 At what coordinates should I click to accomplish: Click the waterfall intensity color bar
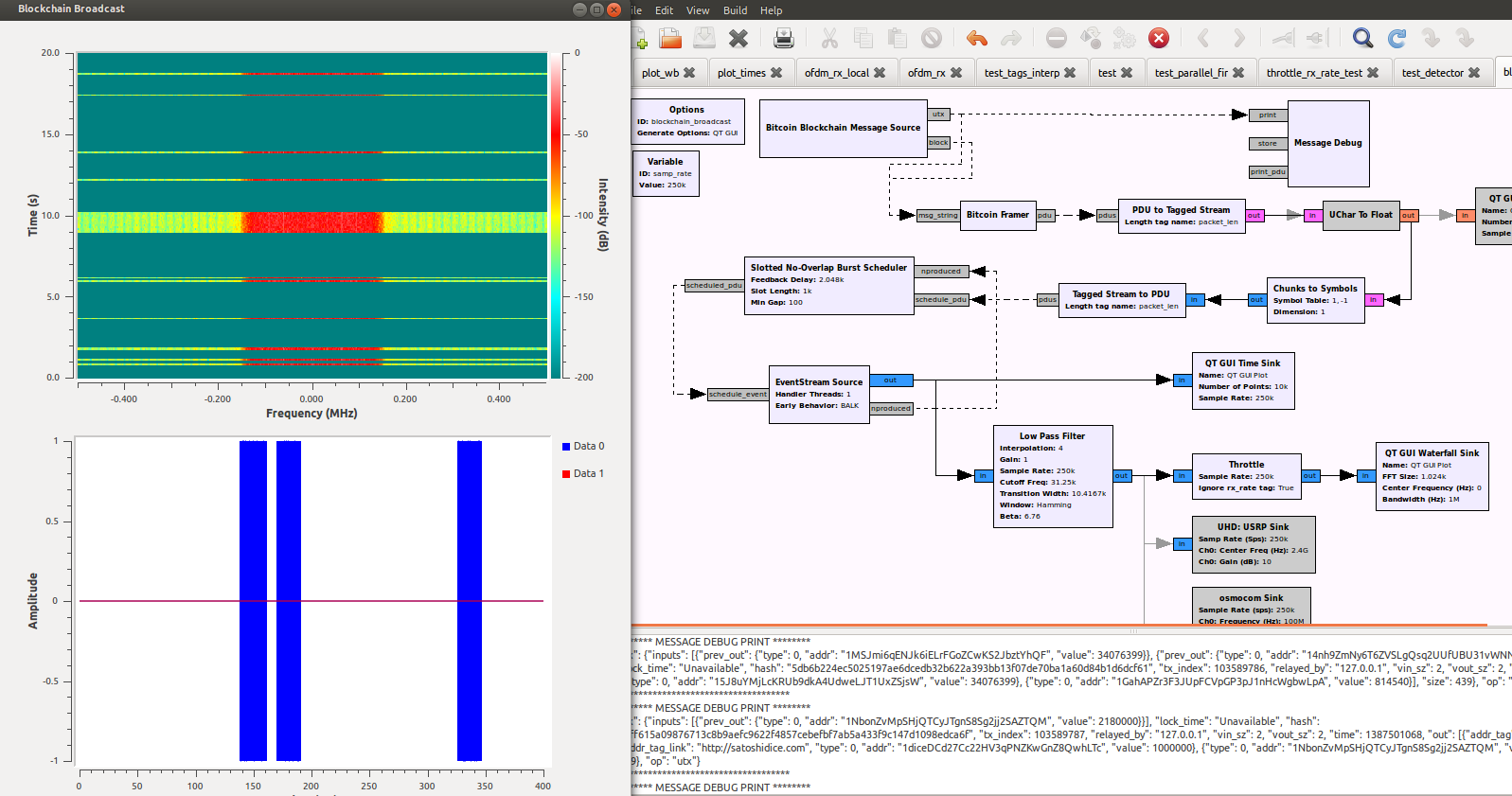coord(556,215)
